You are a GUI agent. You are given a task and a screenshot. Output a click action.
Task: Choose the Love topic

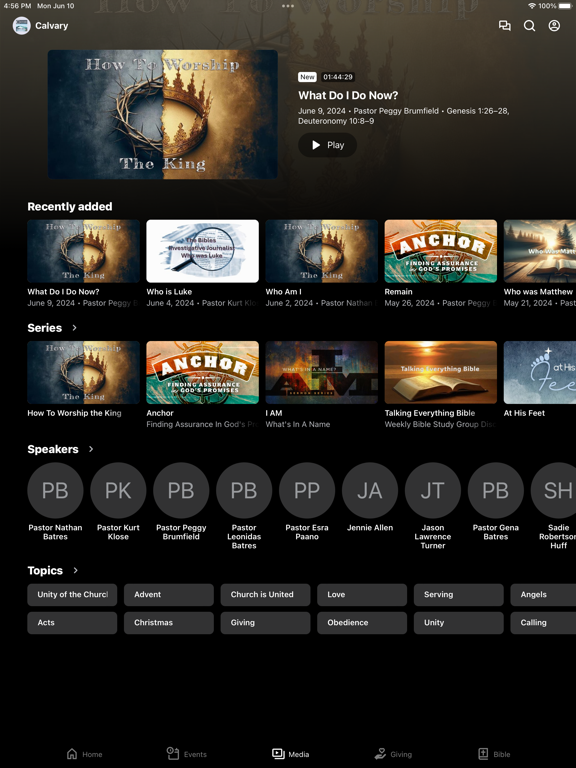(362, 595)
